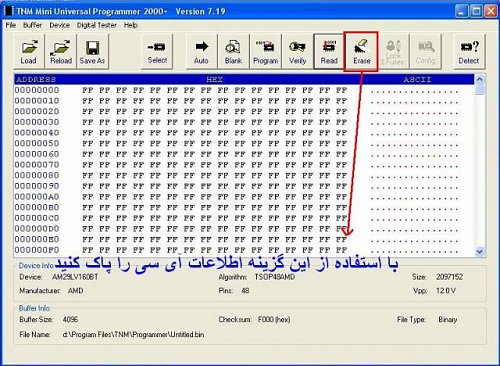The image size is (500, 366).
Task: Click size value 2097152
Action: (449, 277)
